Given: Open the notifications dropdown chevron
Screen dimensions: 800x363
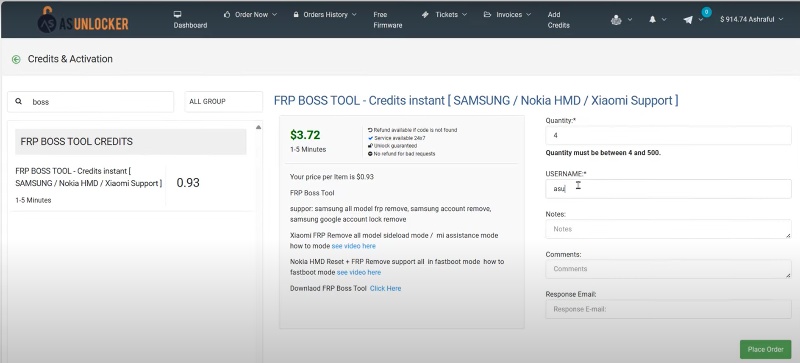Looking at the screenshot, I should 664,19.
